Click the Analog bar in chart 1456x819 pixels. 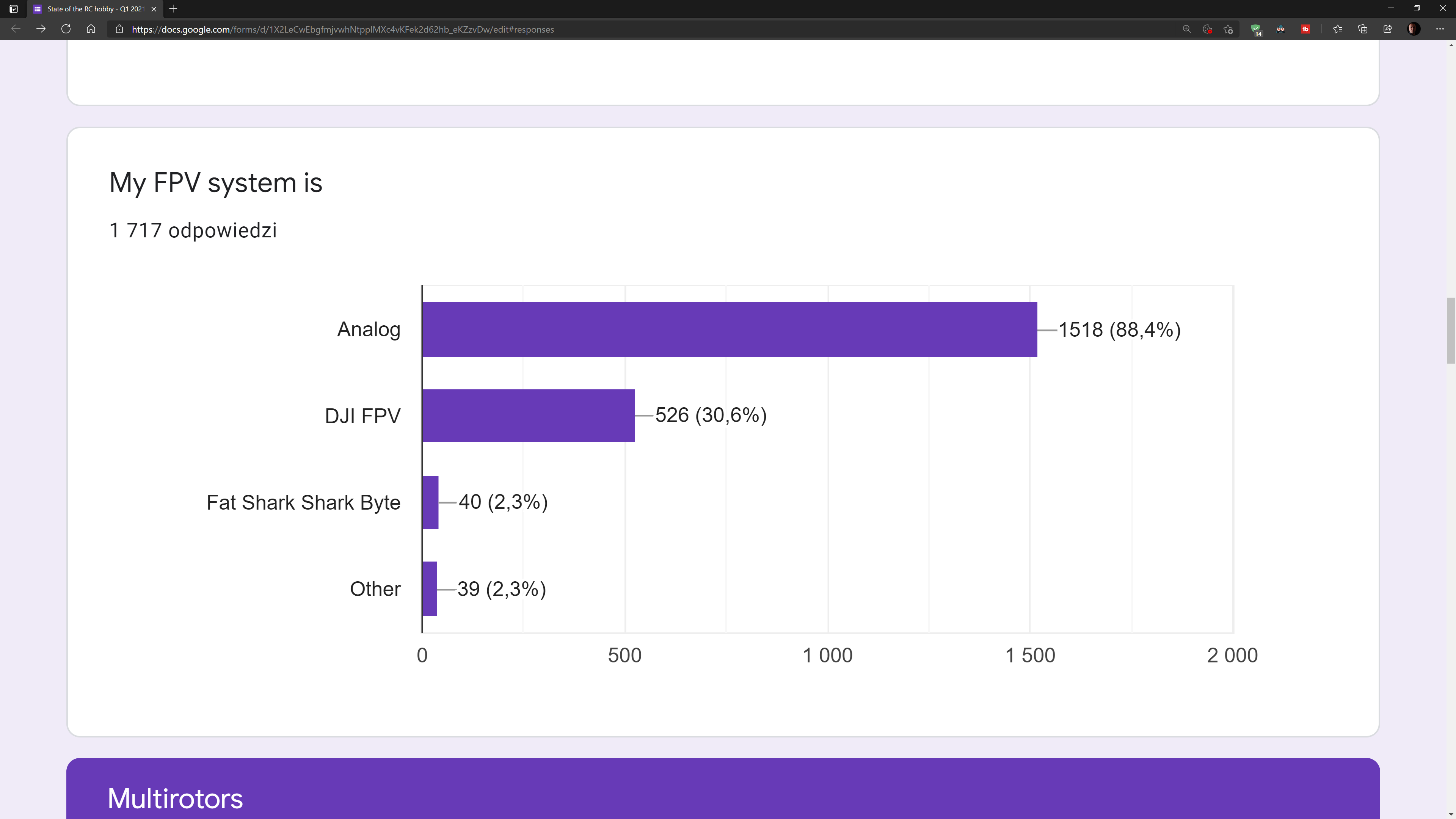tap(729, 329)
